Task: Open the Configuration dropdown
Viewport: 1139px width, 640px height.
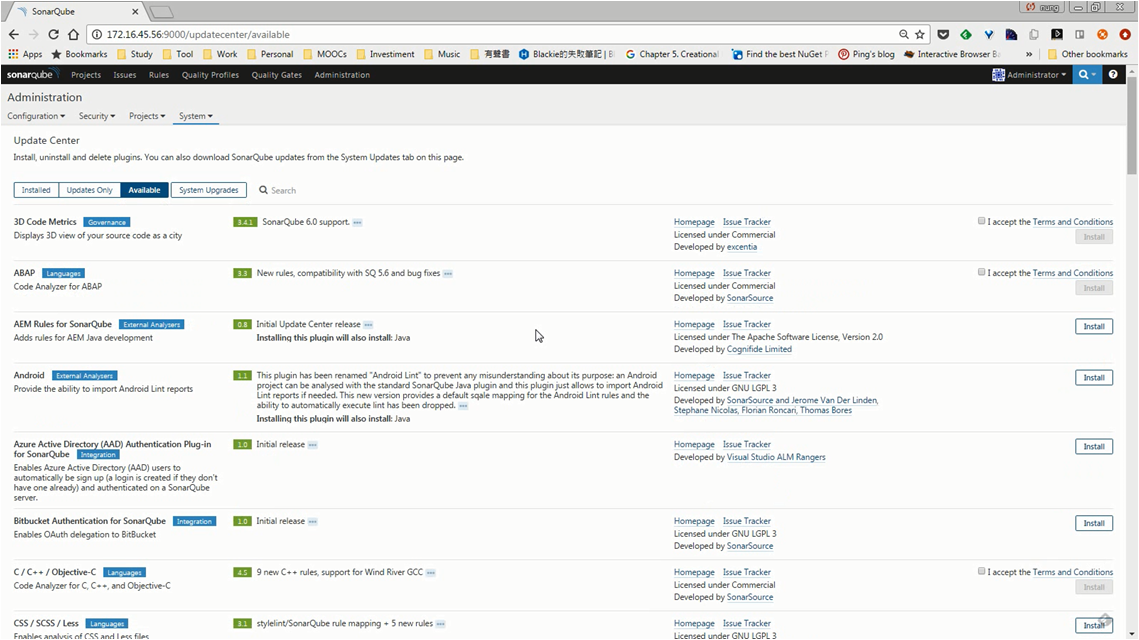Action: [x=36, y=116]
